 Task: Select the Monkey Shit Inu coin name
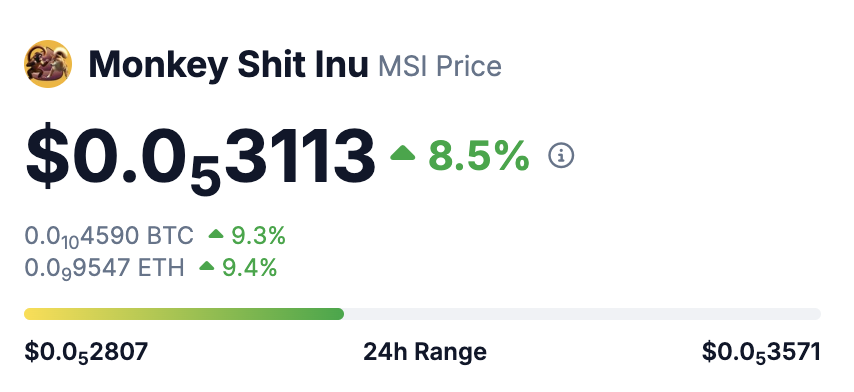tap(229, 65)
